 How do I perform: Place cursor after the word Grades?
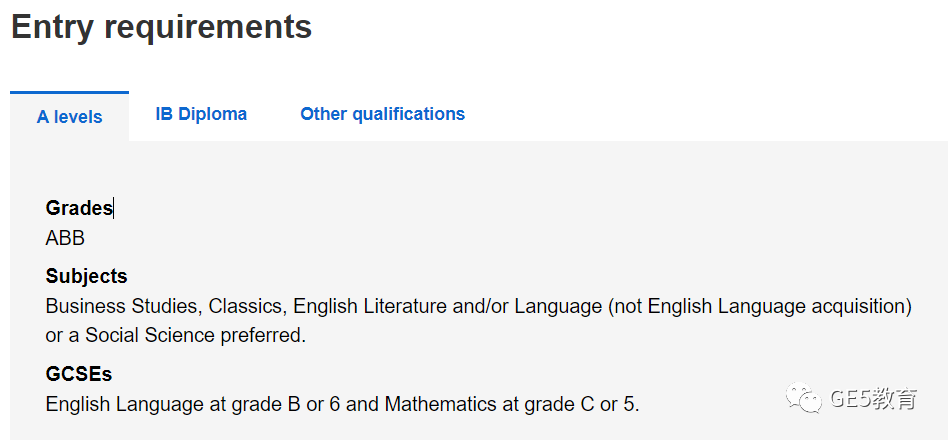114,209
